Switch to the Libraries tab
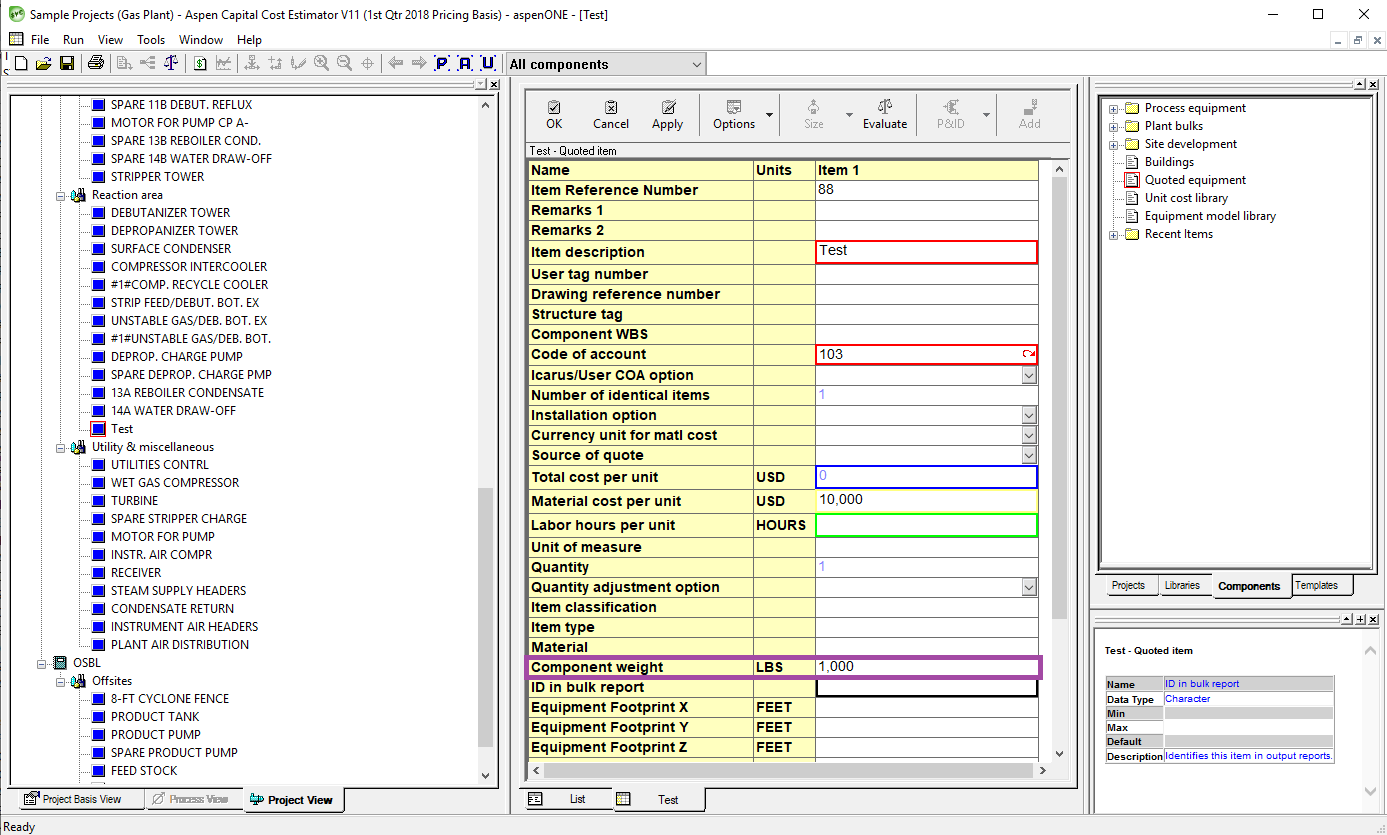The image size is (1387, 835). click(x=1182, y=586)
